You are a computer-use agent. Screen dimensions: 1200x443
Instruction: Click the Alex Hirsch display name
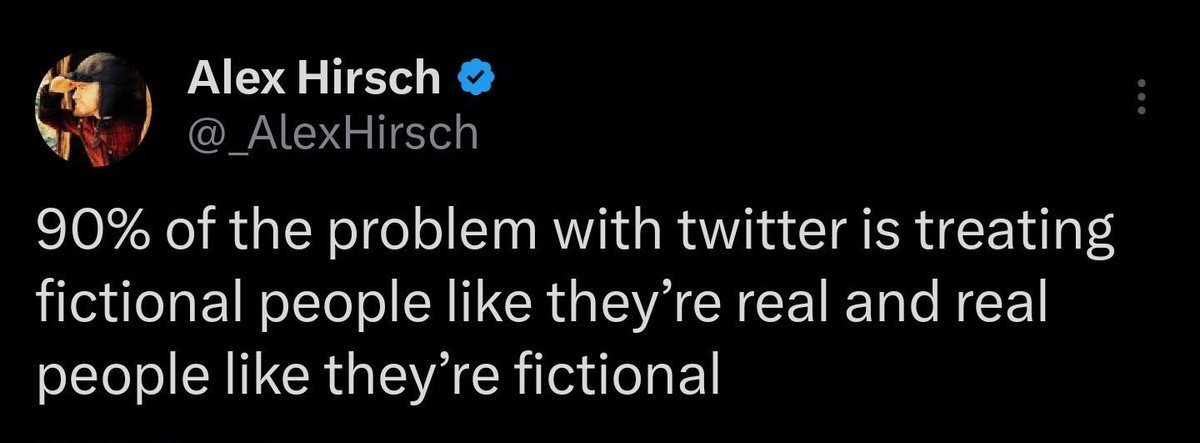[313, 78]
